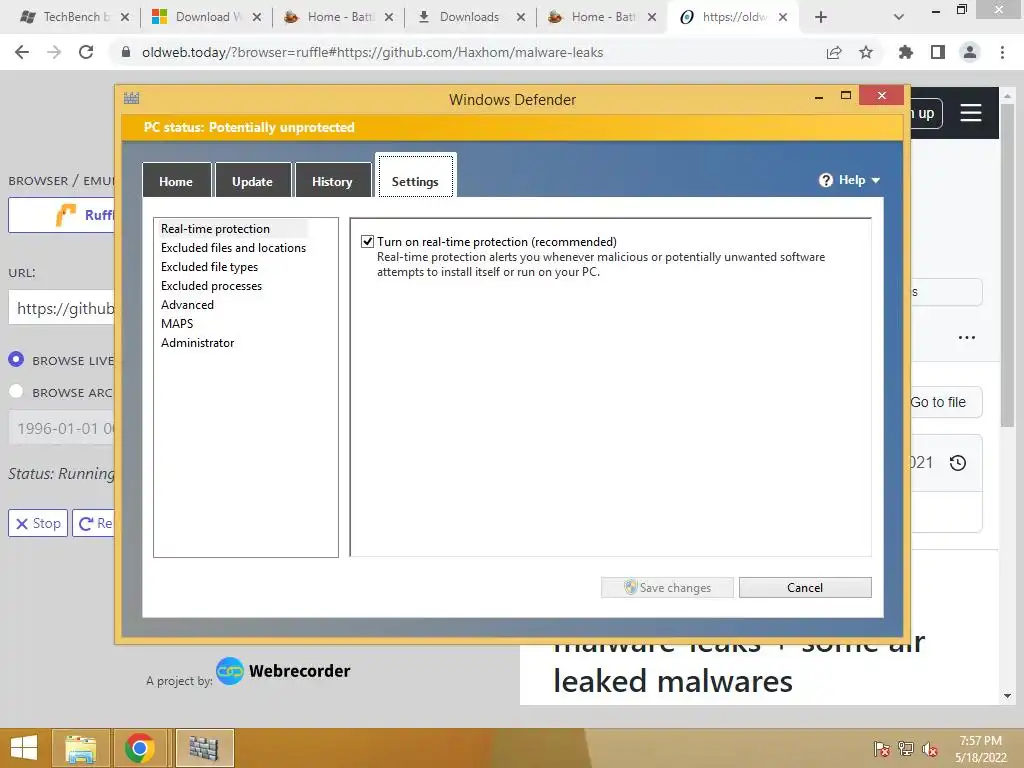Open File Explorer from taskbar
The width and height of the screenshot is (1024, 768).
point(80,748)
